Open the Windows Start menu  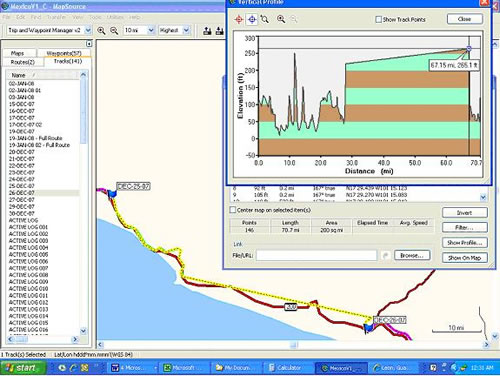[x=23, y=368]
